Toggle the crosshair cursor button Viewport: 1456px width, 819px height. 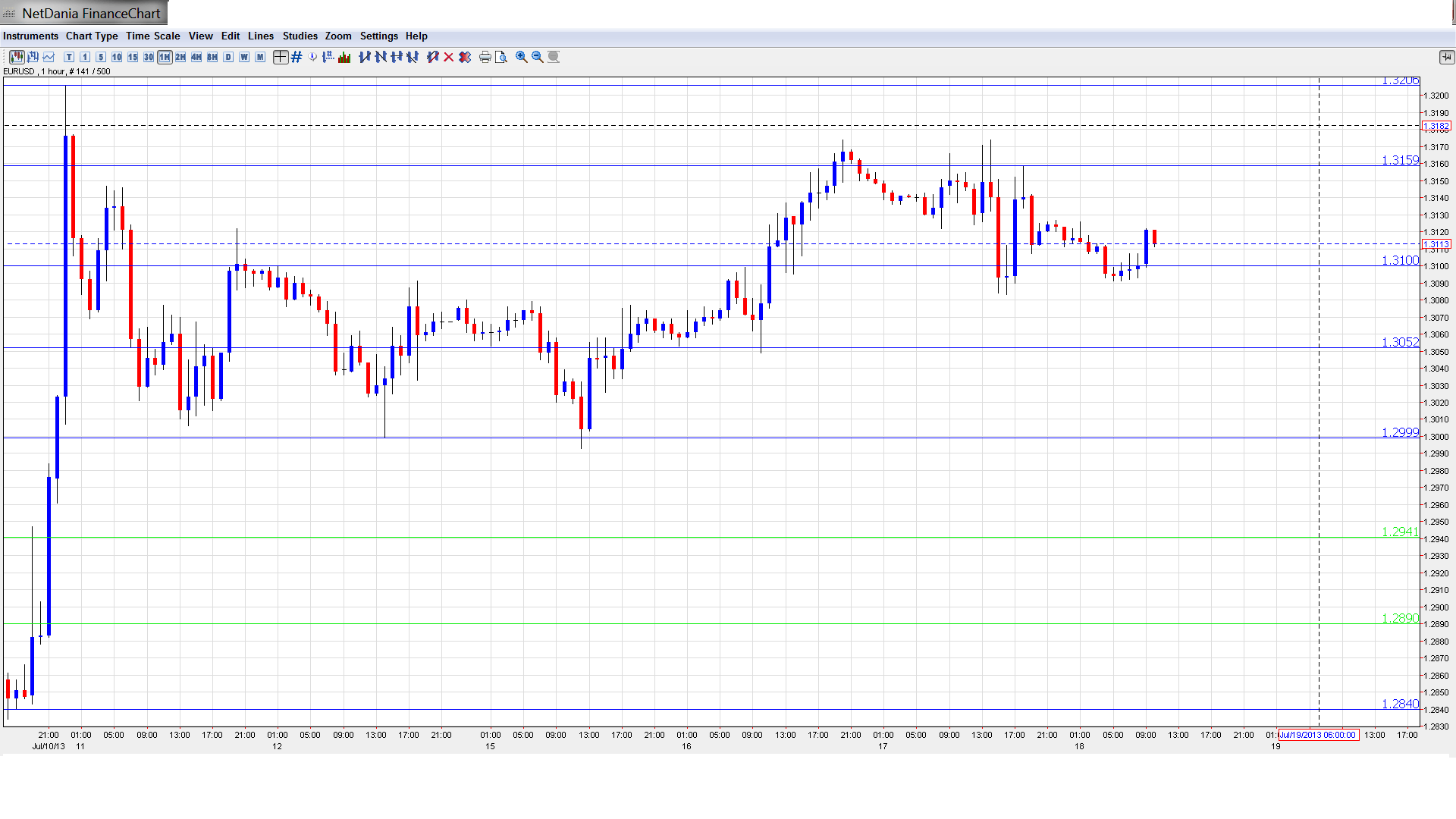point(280,57)
